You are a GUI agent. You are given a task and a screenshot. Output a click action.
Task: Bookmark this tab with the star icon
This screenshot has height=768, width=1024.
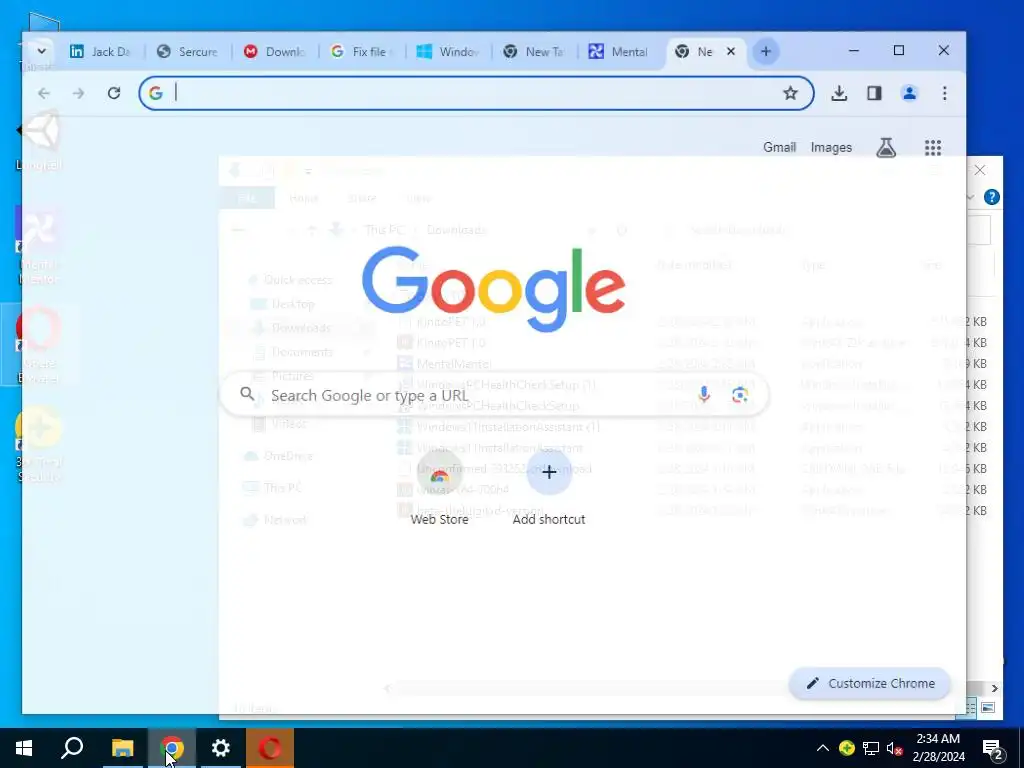pos(790,93)
